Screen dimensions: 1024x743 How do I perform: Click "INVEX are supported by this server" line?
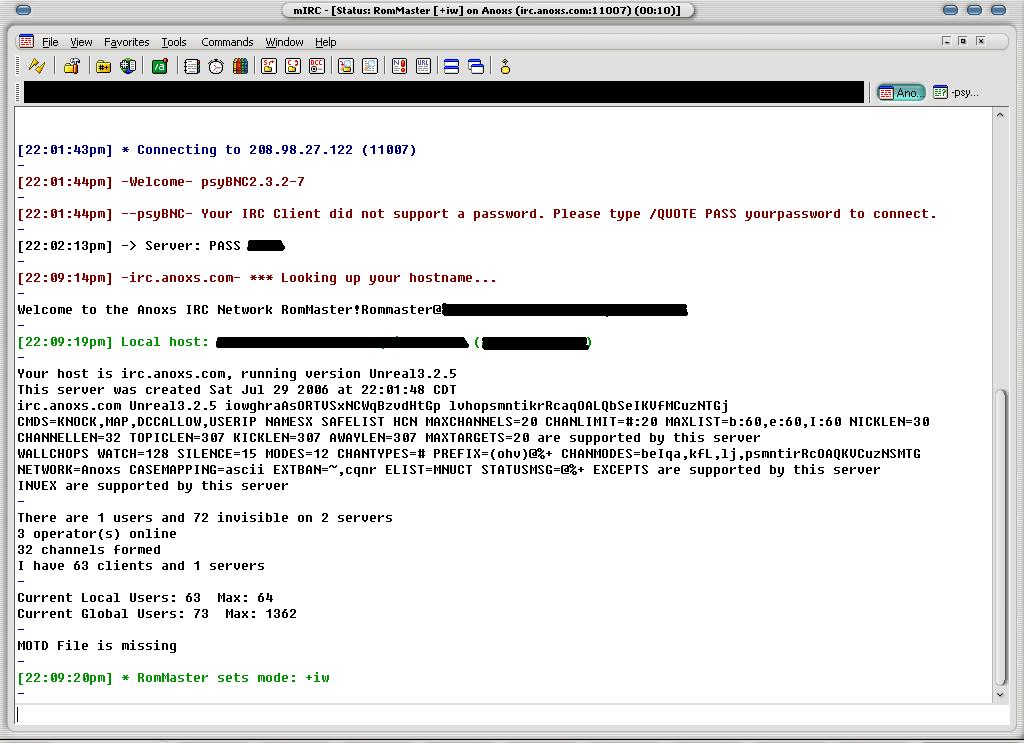pos(153,486)
